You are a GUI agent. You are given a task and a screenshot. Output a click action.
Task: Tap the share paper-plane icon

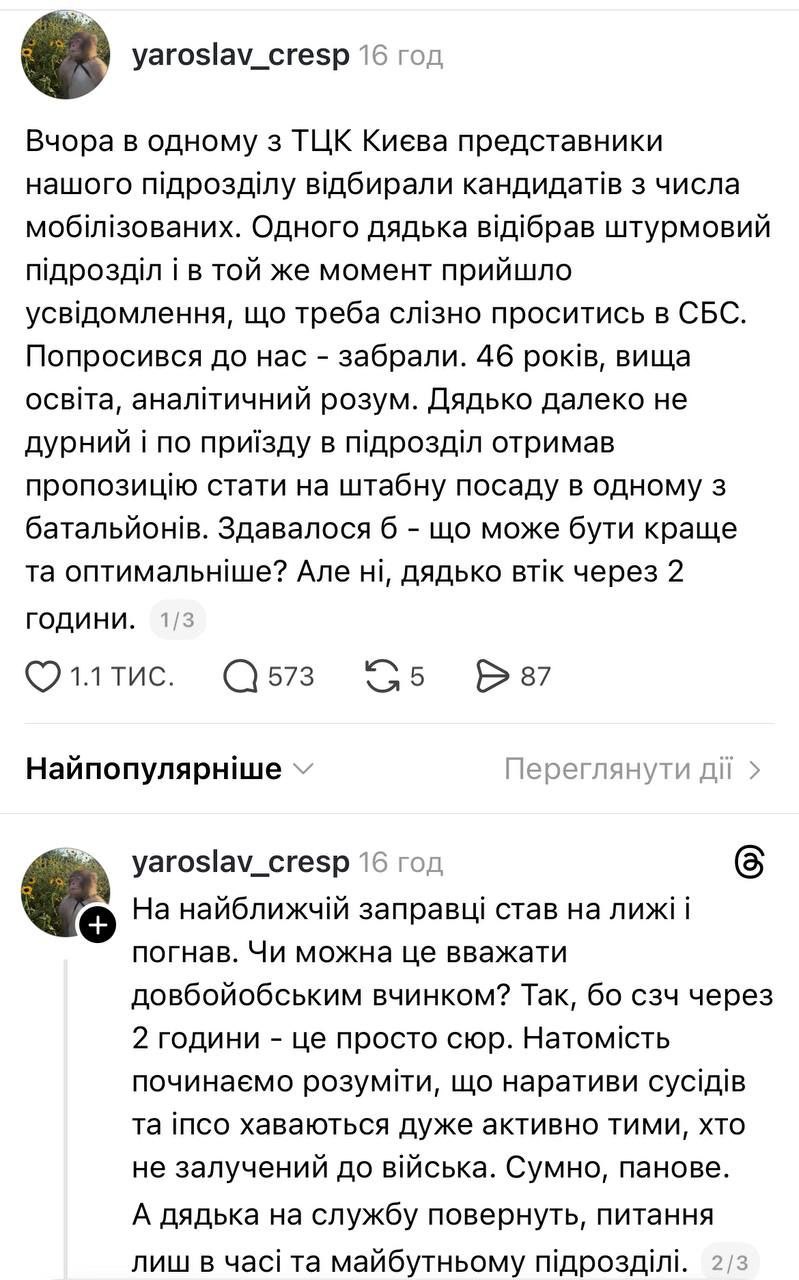point(493,677)
